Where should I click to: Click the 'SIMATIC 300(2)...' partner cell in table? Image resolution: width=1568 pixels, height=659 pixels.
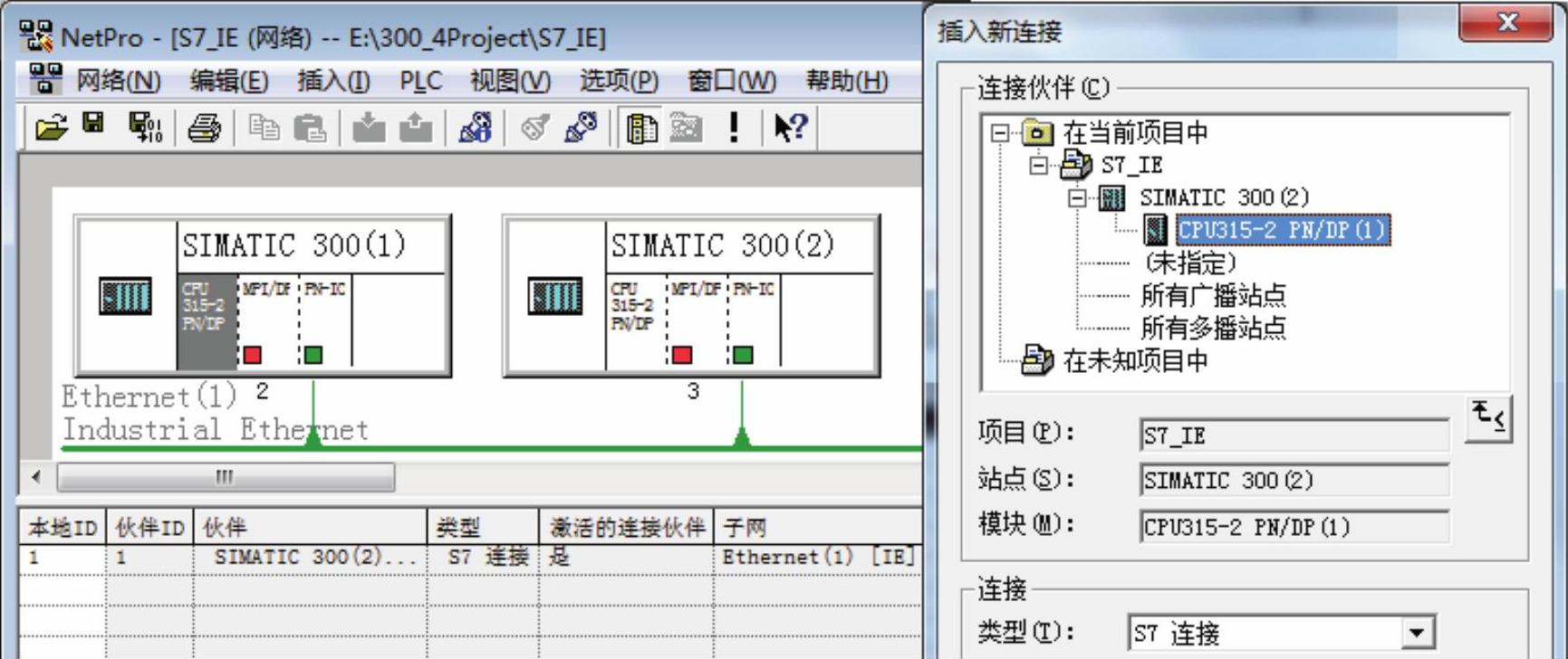coord(311,557)
